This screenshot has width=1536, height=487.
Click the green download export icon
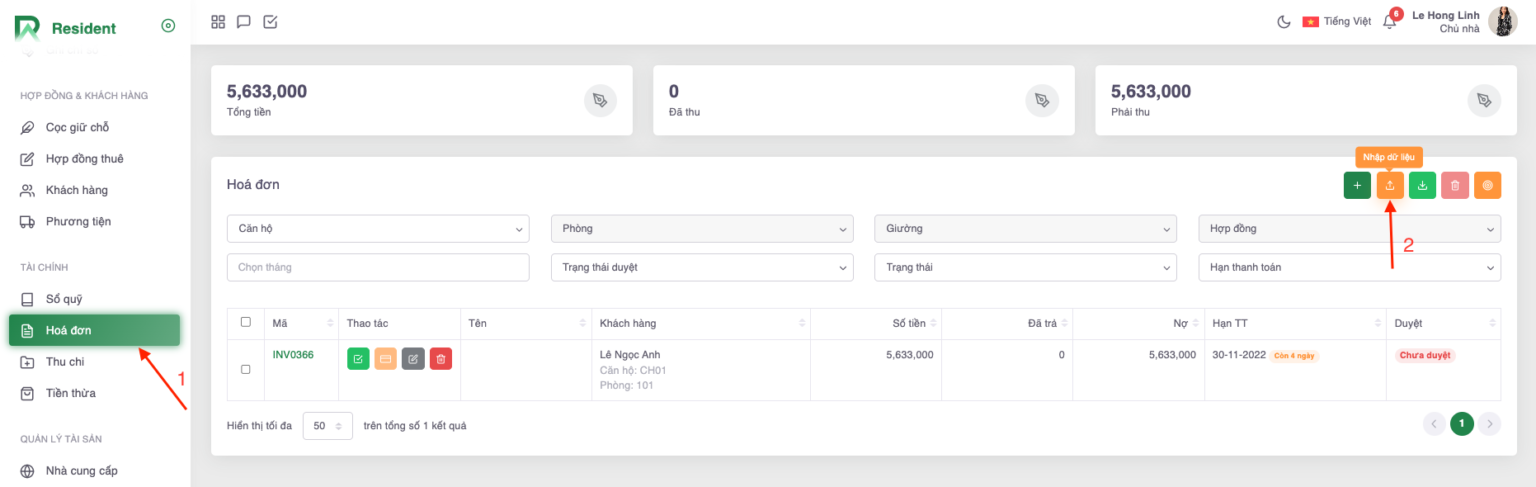tap(1422, 185)
